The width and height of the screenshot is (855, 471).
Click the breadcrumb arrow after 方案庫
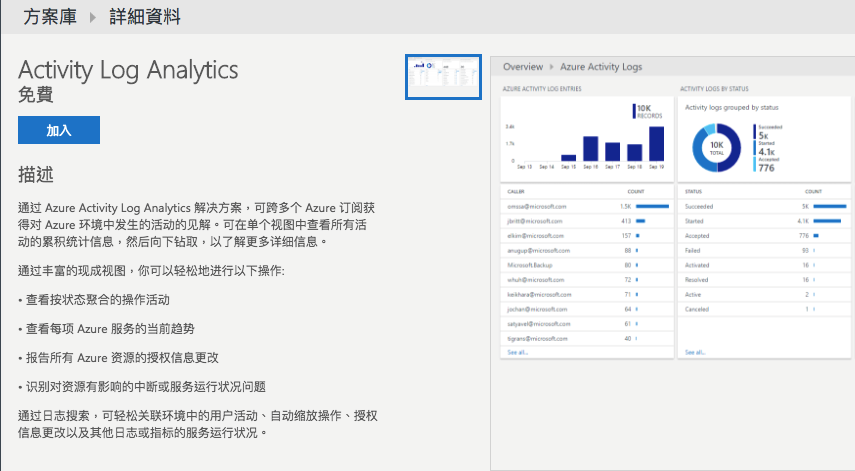point(93,17)
